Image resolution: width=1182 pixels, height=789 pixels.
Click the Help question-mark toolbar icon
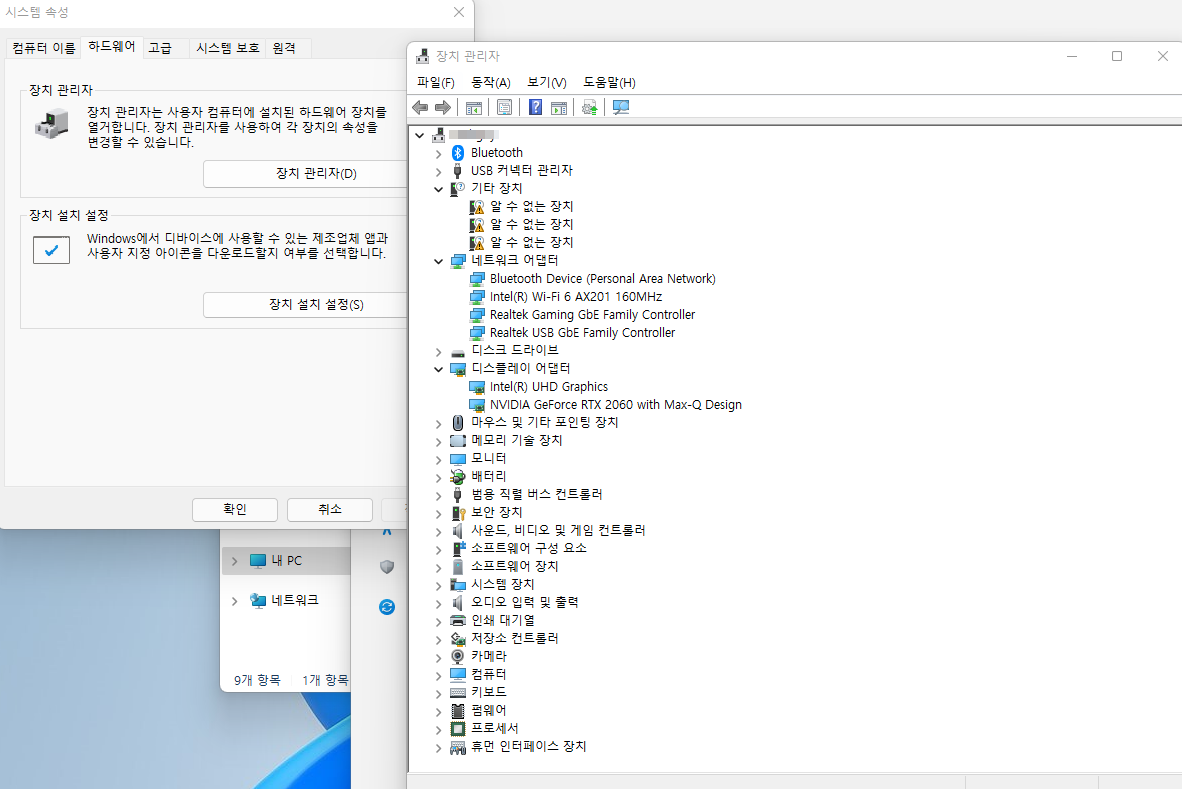pyautogui.click(x=535, y=108)
